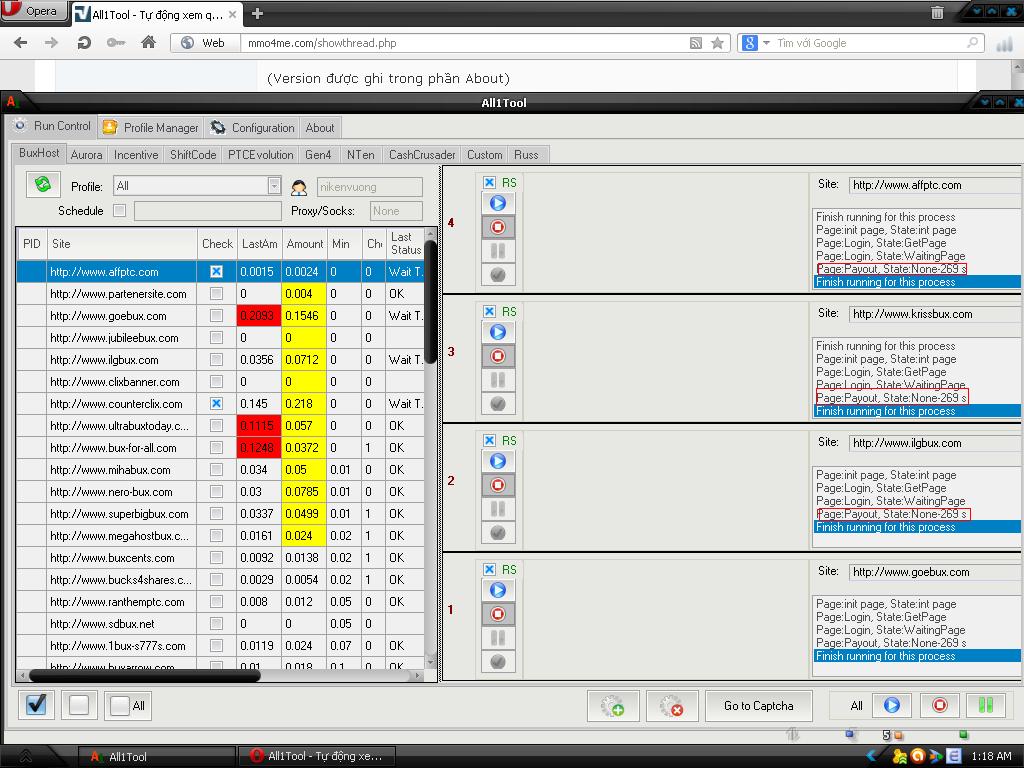Bookmark the page with the star icon
1024x768 pixels.
click(x=717, y=43)
